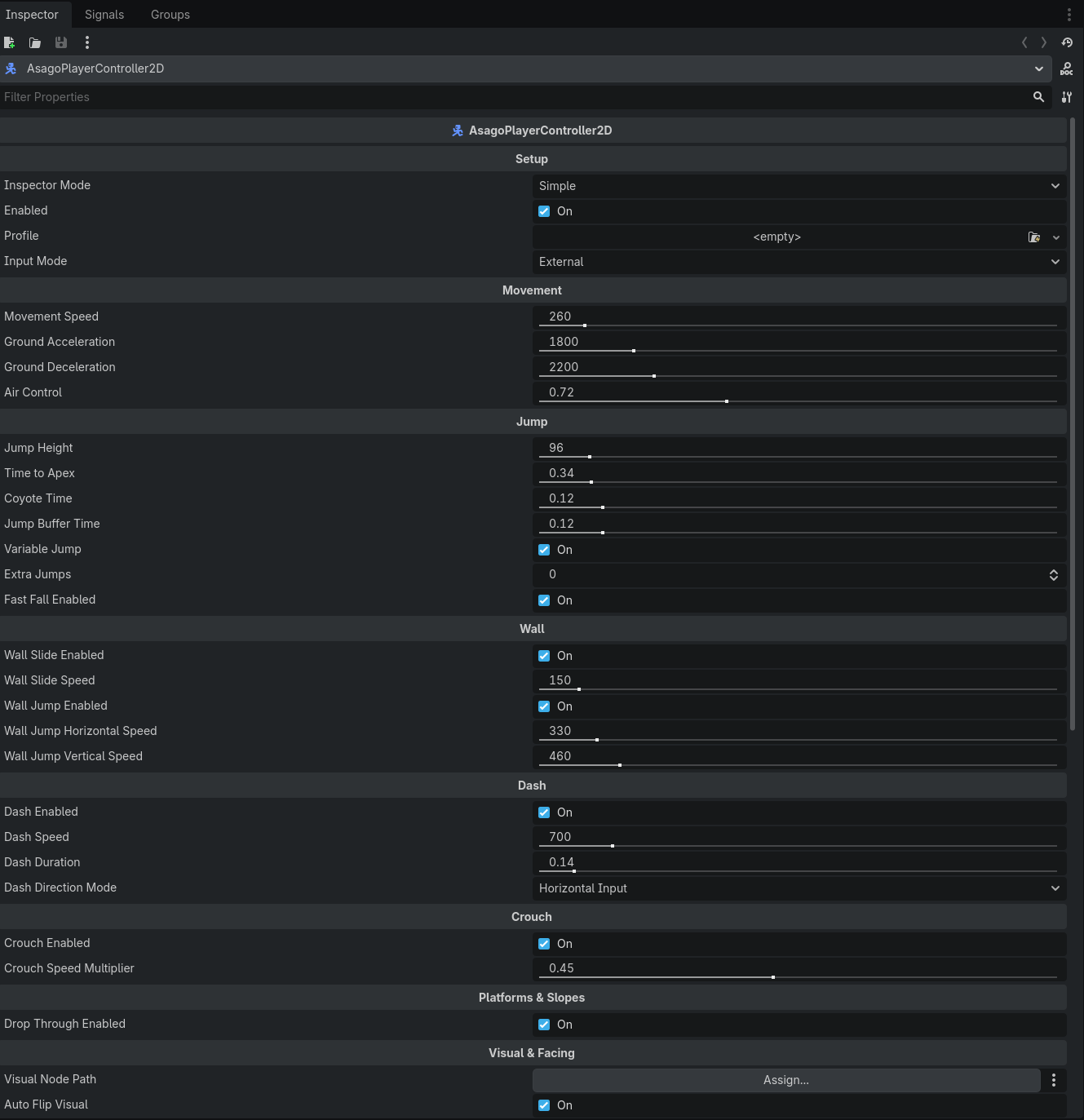Click the Profile quick-load folder icon
Viewport: 1084px width, 1120px height.
pos(1034,237)
